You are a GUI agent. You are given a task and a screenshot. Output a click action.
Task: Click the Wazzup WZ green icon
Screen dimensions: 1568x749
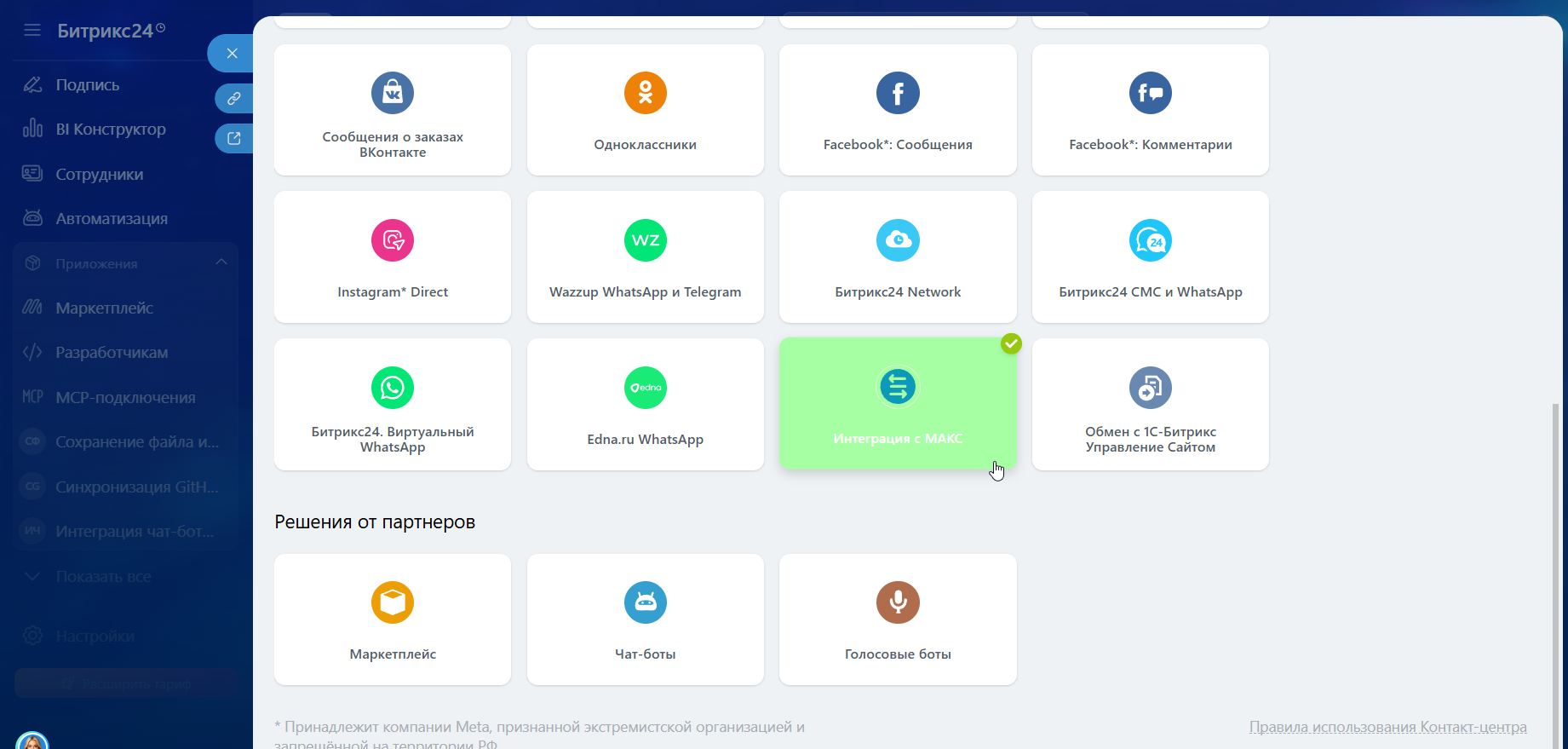(646, 240)
